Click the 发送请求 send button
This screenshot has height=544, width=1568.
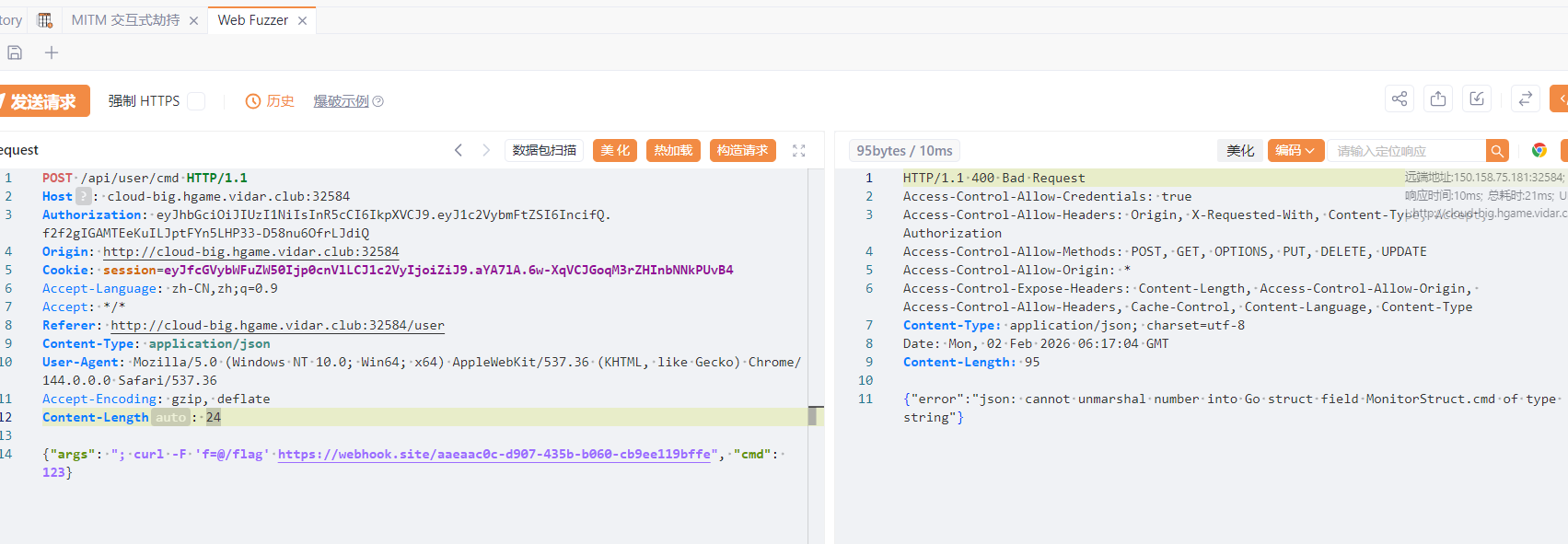(42, 101)
